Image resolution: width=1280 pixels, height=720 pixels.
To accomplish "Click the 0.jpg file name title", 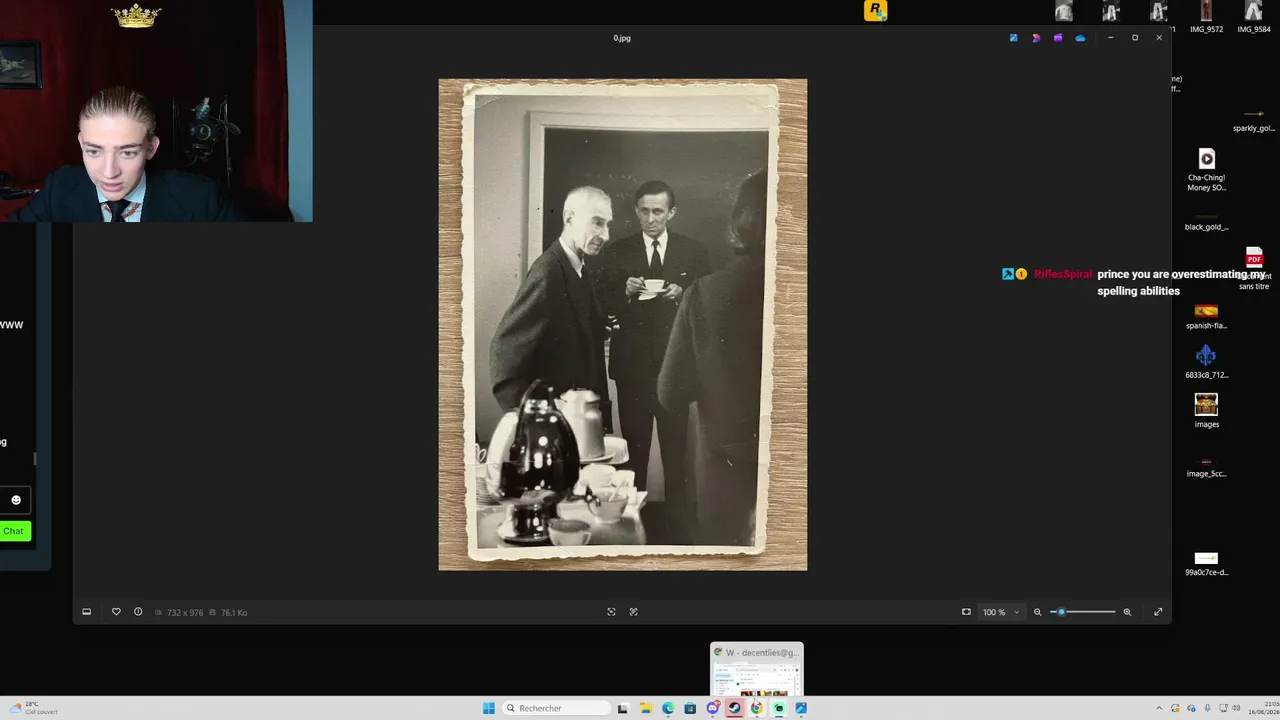I will tap(622, 38).
